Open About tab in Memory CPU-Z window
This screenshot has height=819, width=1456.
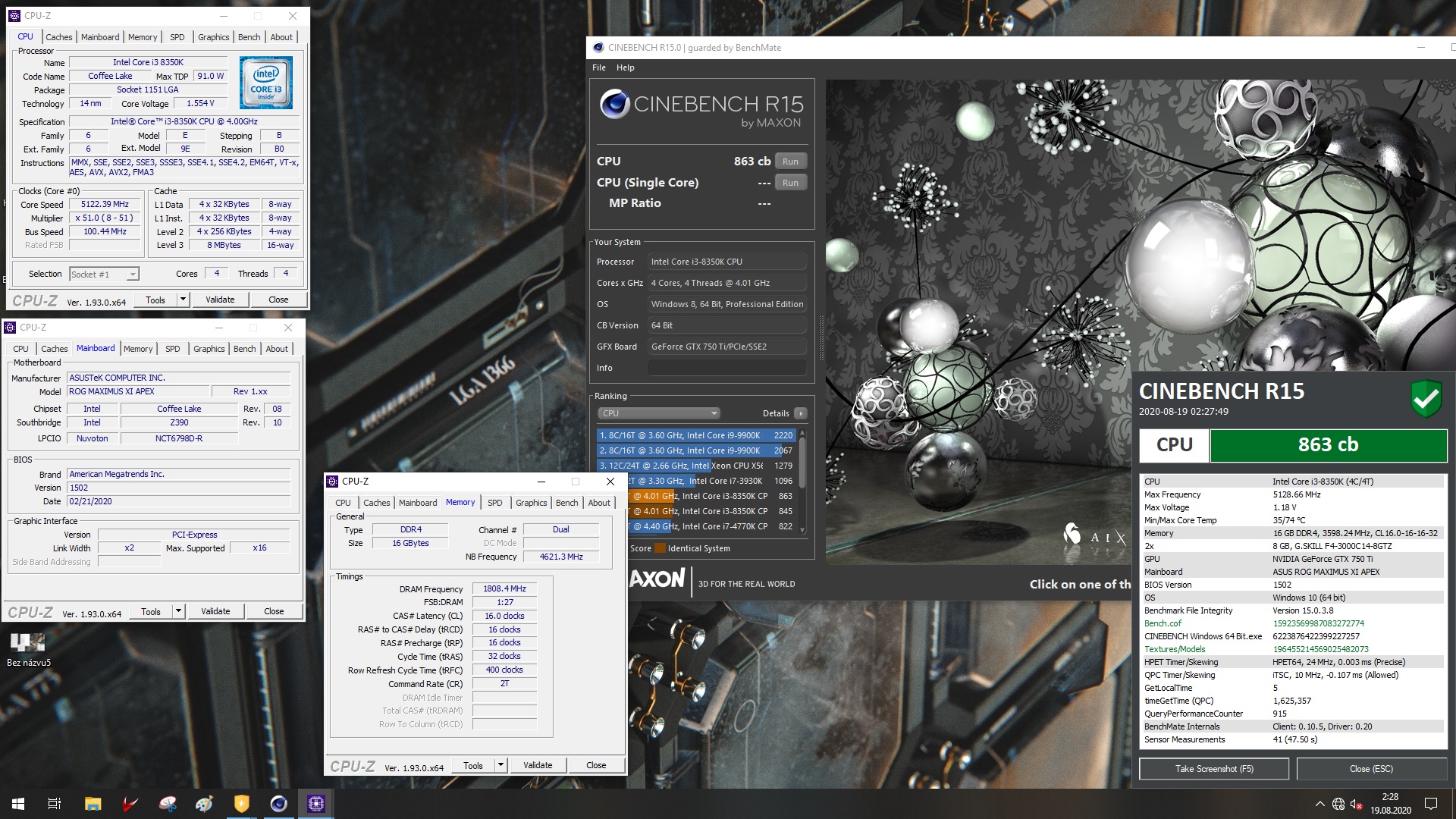[599, 503]
